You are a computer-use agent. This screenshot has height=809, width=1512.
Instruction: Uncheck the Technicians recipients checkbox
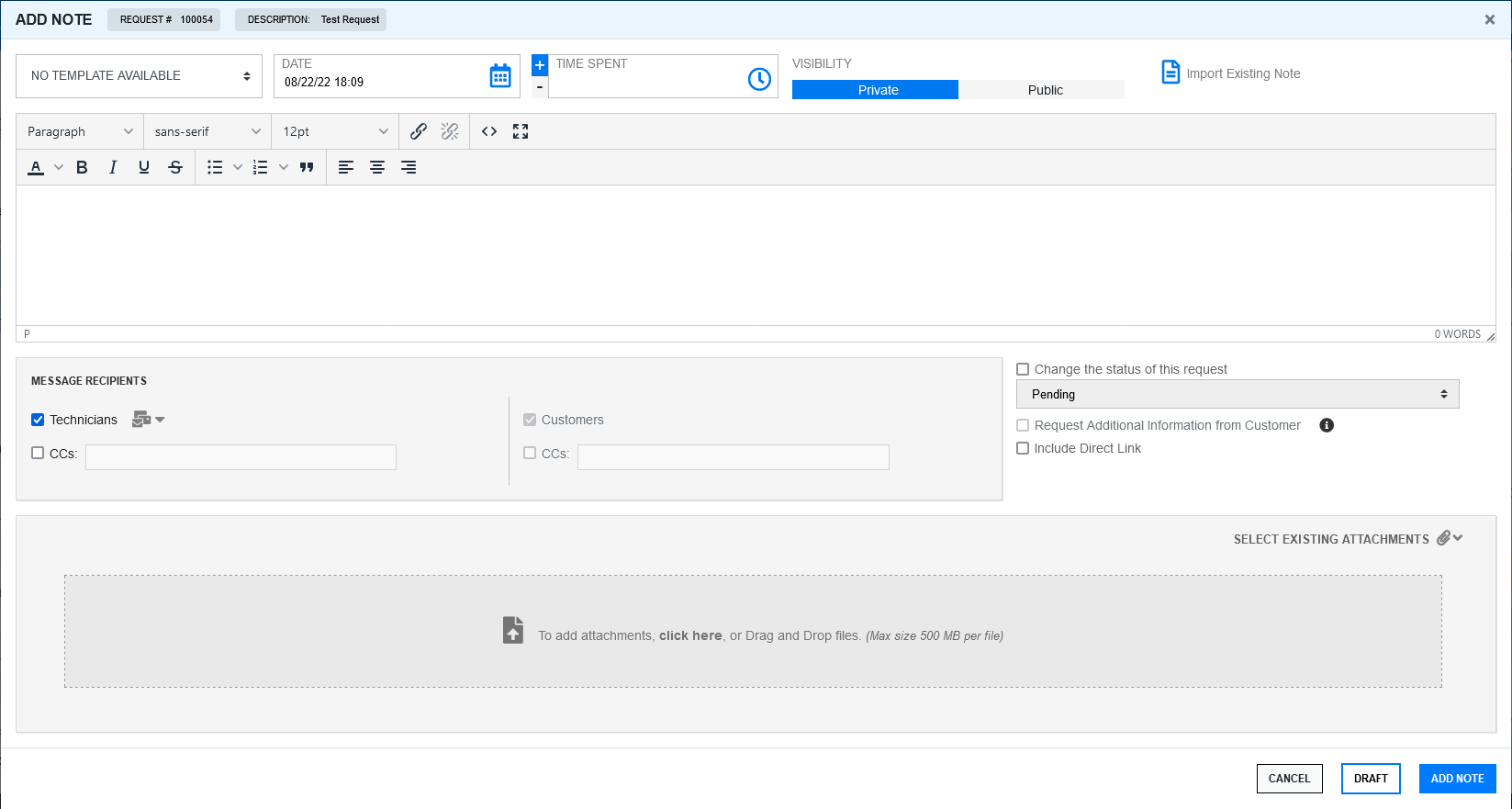38,420
